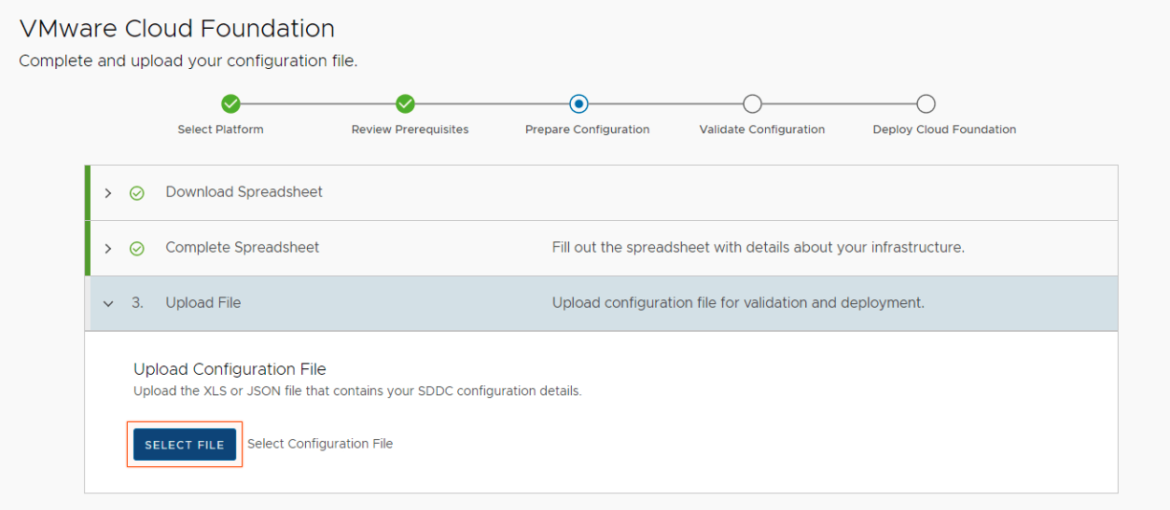This screenshot has width=1170, height=510.
Task: Click the SELECT FILE button
Action: 184,444
